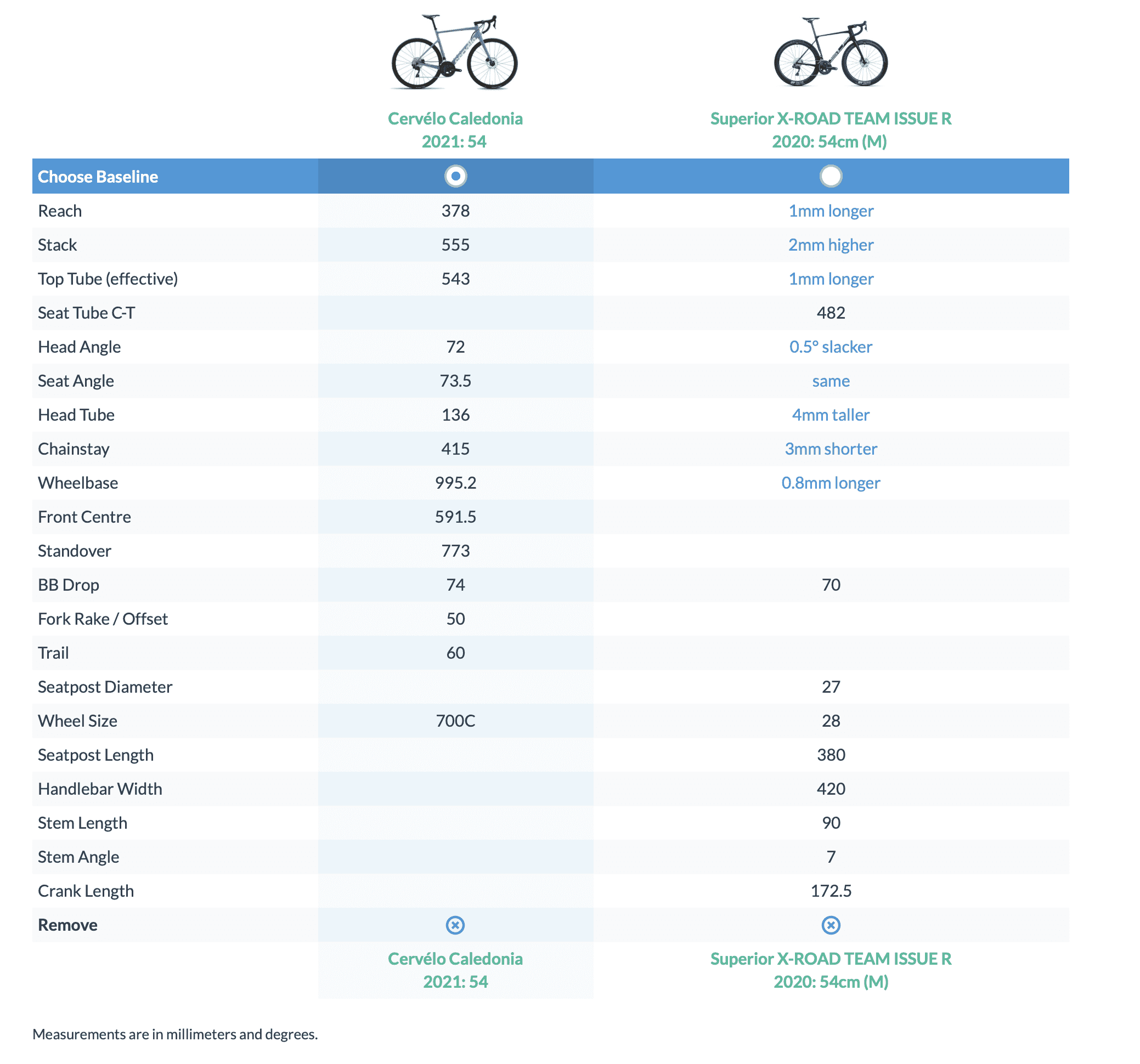Image resolution: width=1140 pixels, height=1064 pixels.
Task: Click the '0.8mm longer' Wheelbase value
Action: [x=831, y=483]
